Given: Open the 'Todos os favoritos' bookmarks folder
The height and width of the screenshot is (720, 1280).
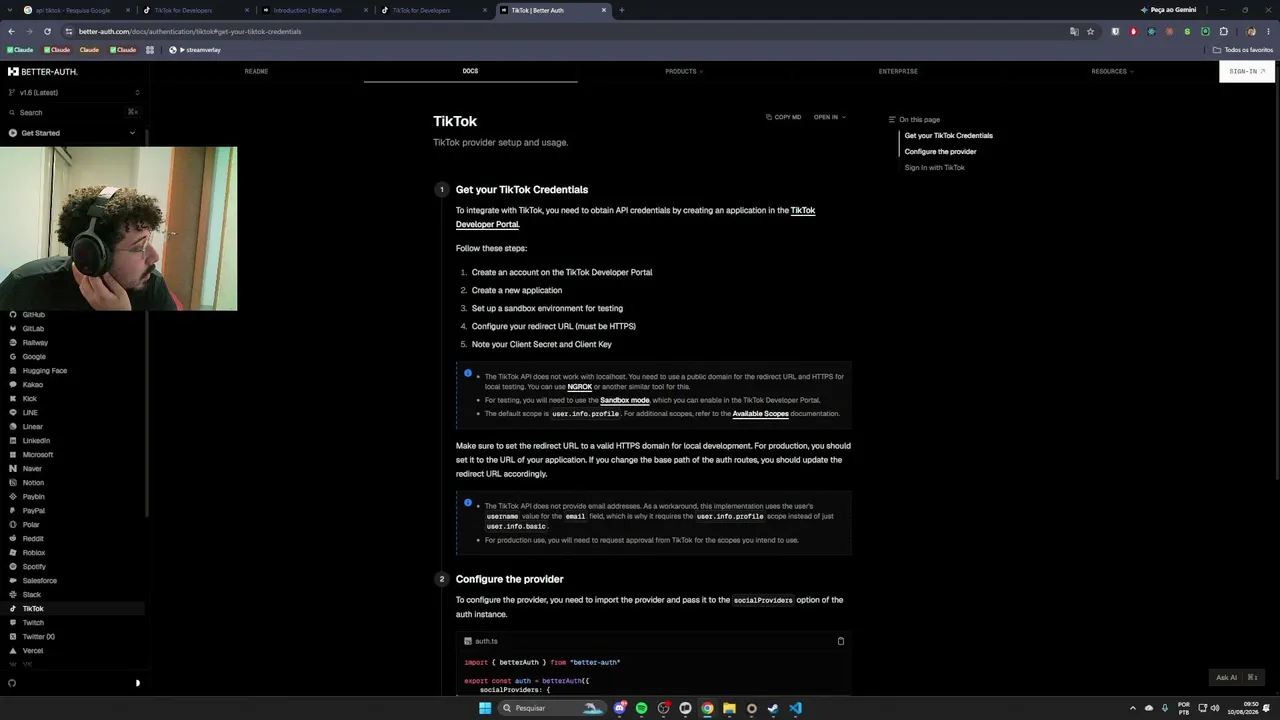Looking at the screenshot, I should [1243, 50].
